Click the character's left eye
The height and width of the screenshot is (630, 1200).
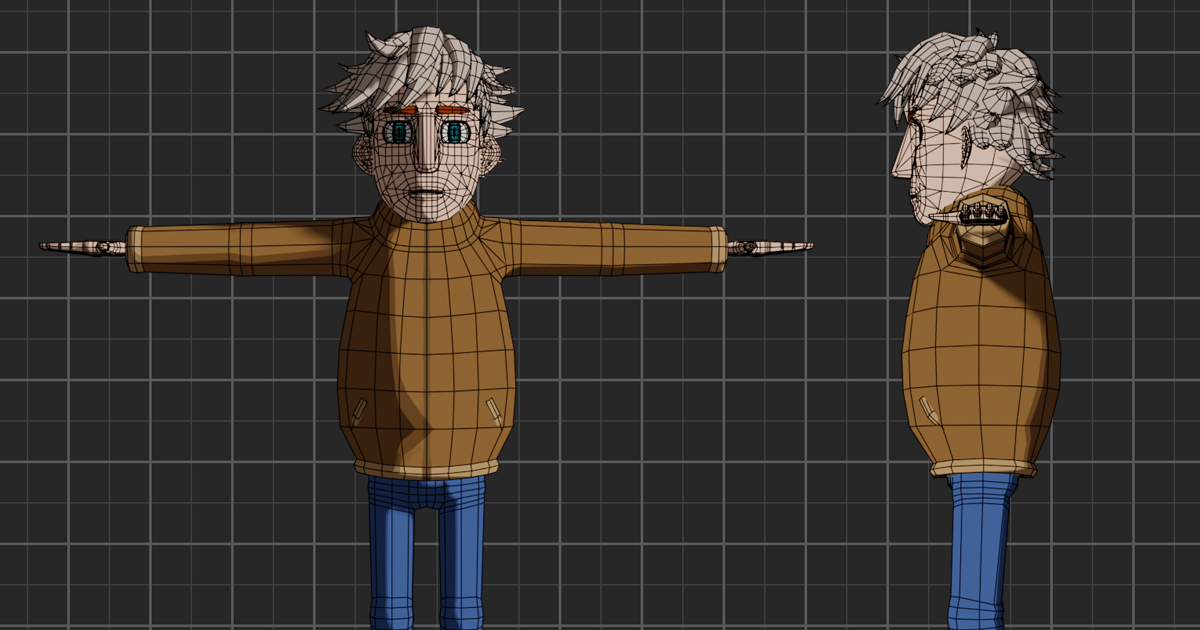pyautogui.click(x=455, y=133)
